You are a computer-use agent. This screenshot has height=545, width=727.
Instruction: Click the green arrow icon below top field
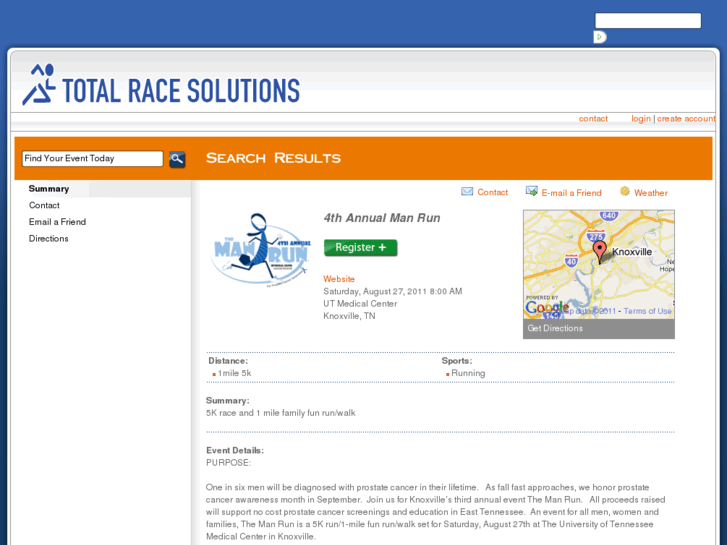tap(599, 37)
